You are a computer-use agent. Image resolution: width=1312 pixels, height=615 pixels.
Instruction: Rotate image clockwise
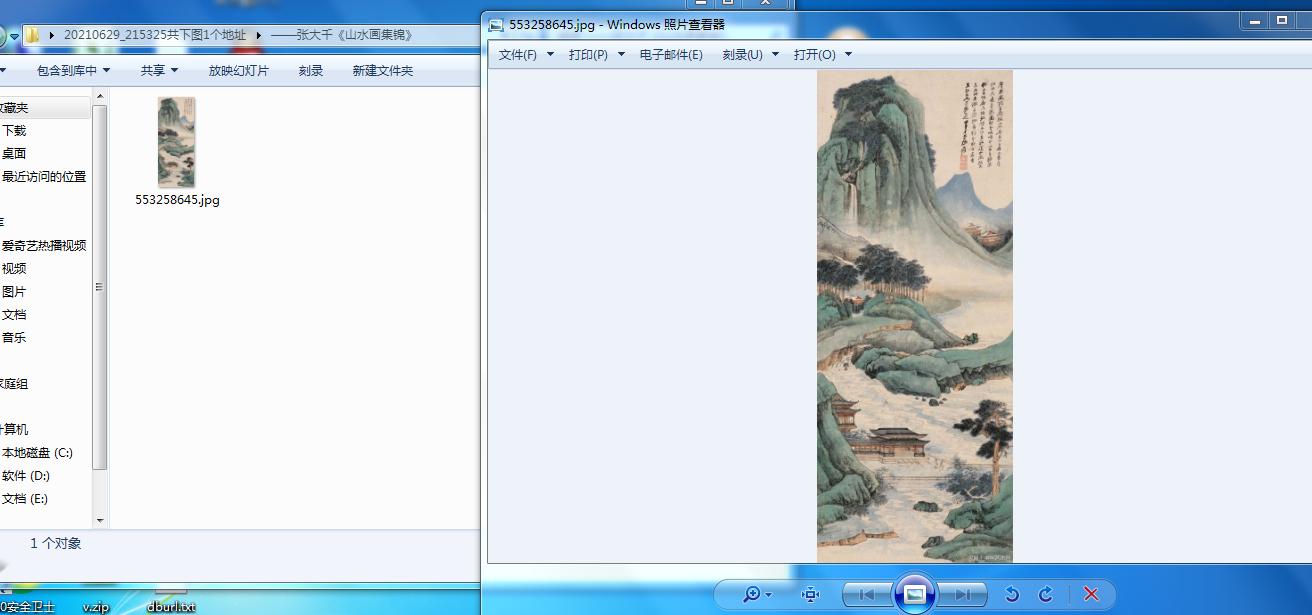[1046, 595]
